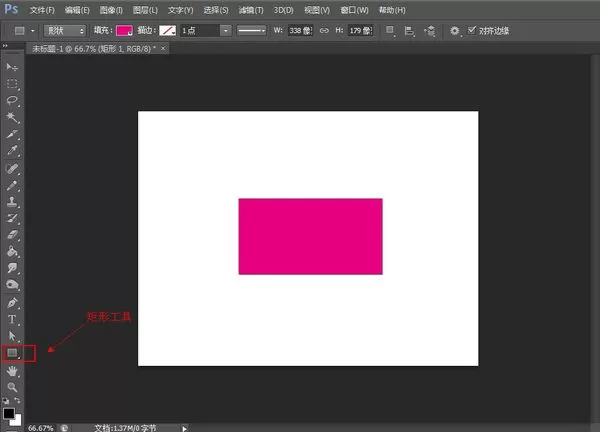Open the shape mode dropdown
The height and width of the screenshot is (432, 600).
pyautogui.click(x=65, y=31)
